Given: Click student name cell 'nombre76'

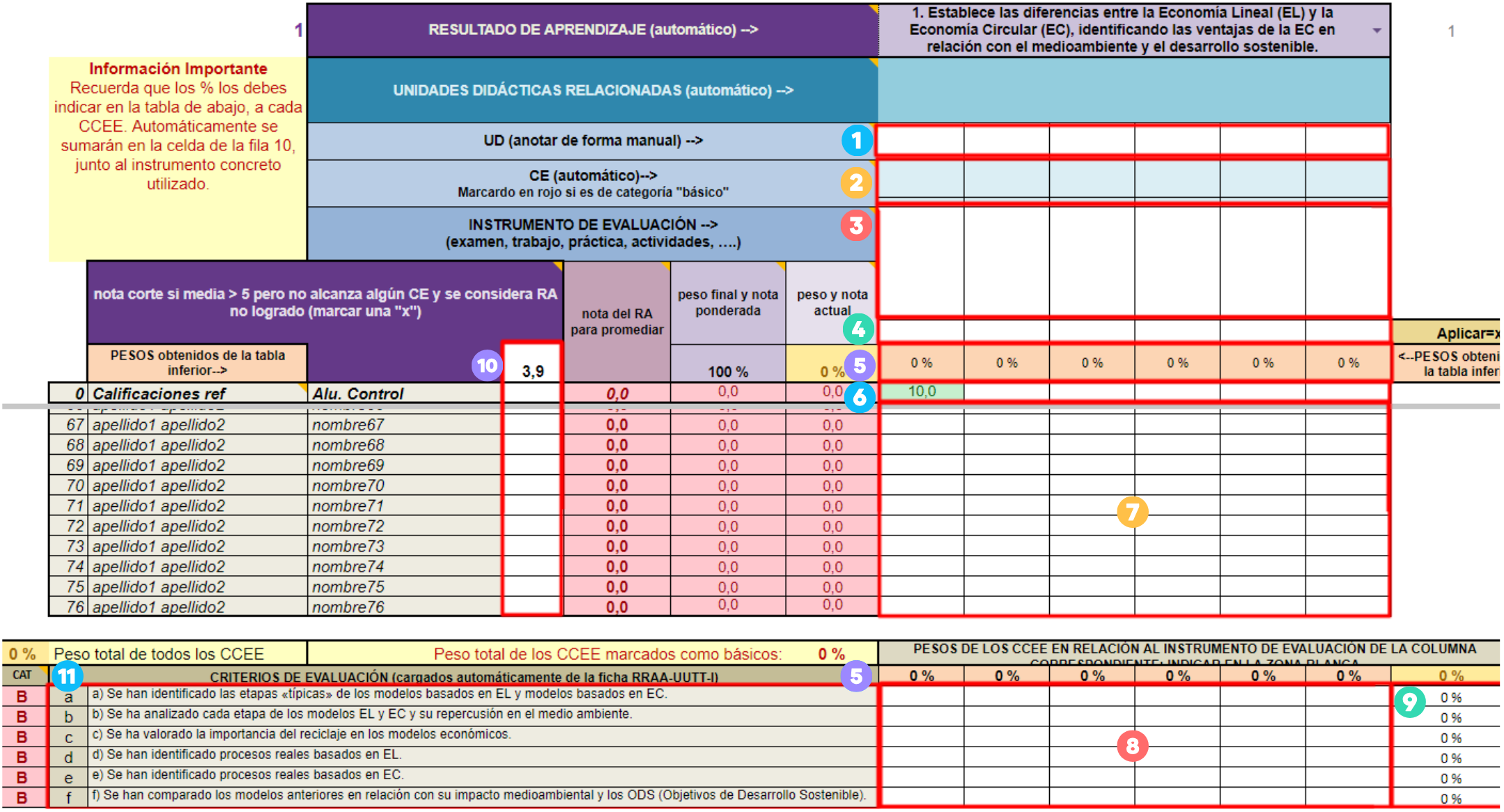Looking at the screenshot, I should [405, 607].
